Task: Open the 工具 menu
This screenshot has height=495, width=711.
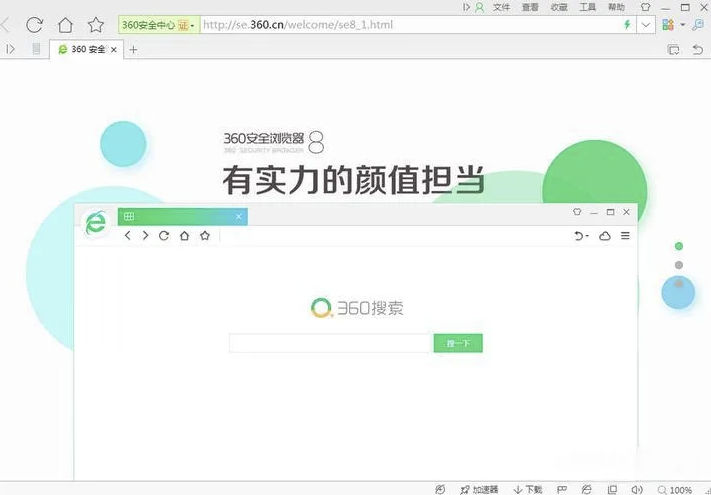Action: click(587, 7)
